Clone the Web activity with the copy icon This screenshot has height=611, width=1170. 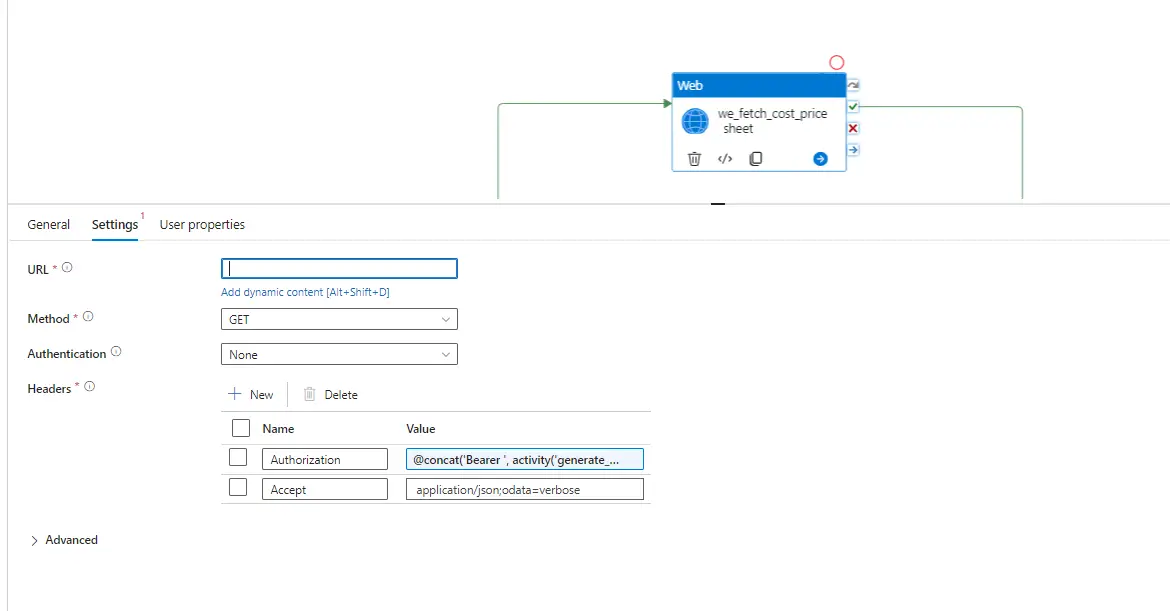[755, 157]
